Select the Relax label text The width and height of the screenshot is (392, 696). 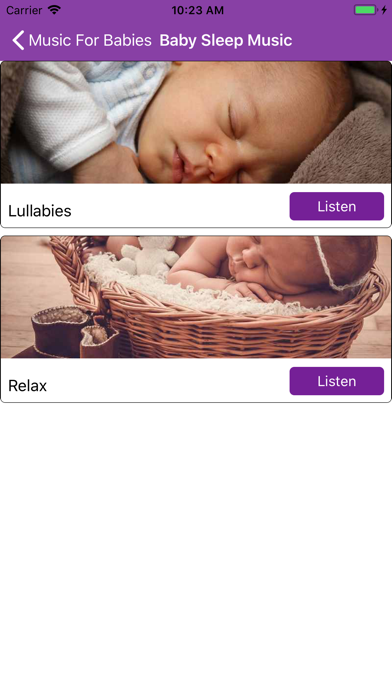click(28, 386)
